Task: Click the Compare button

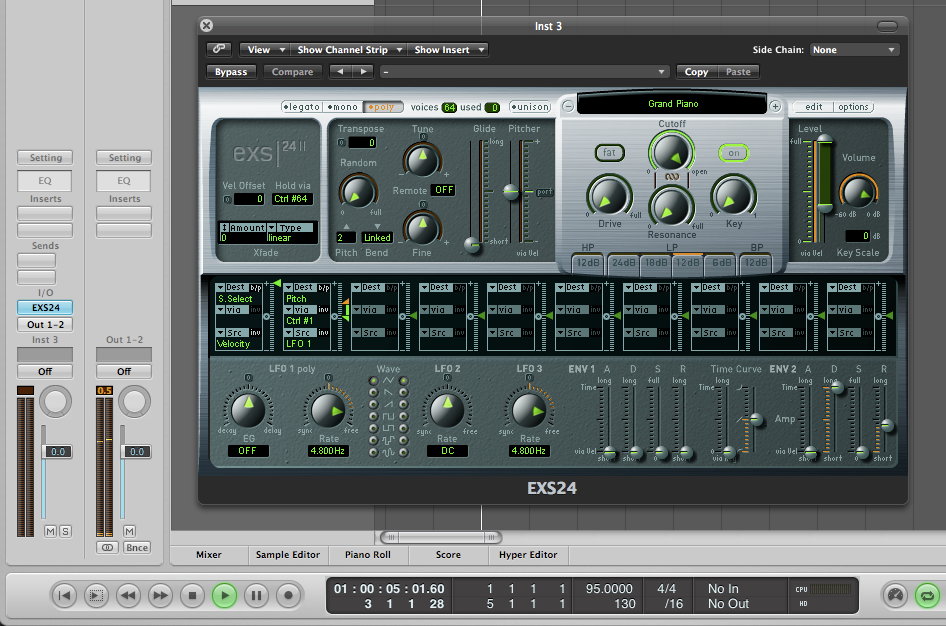Action: coord(292,72)
